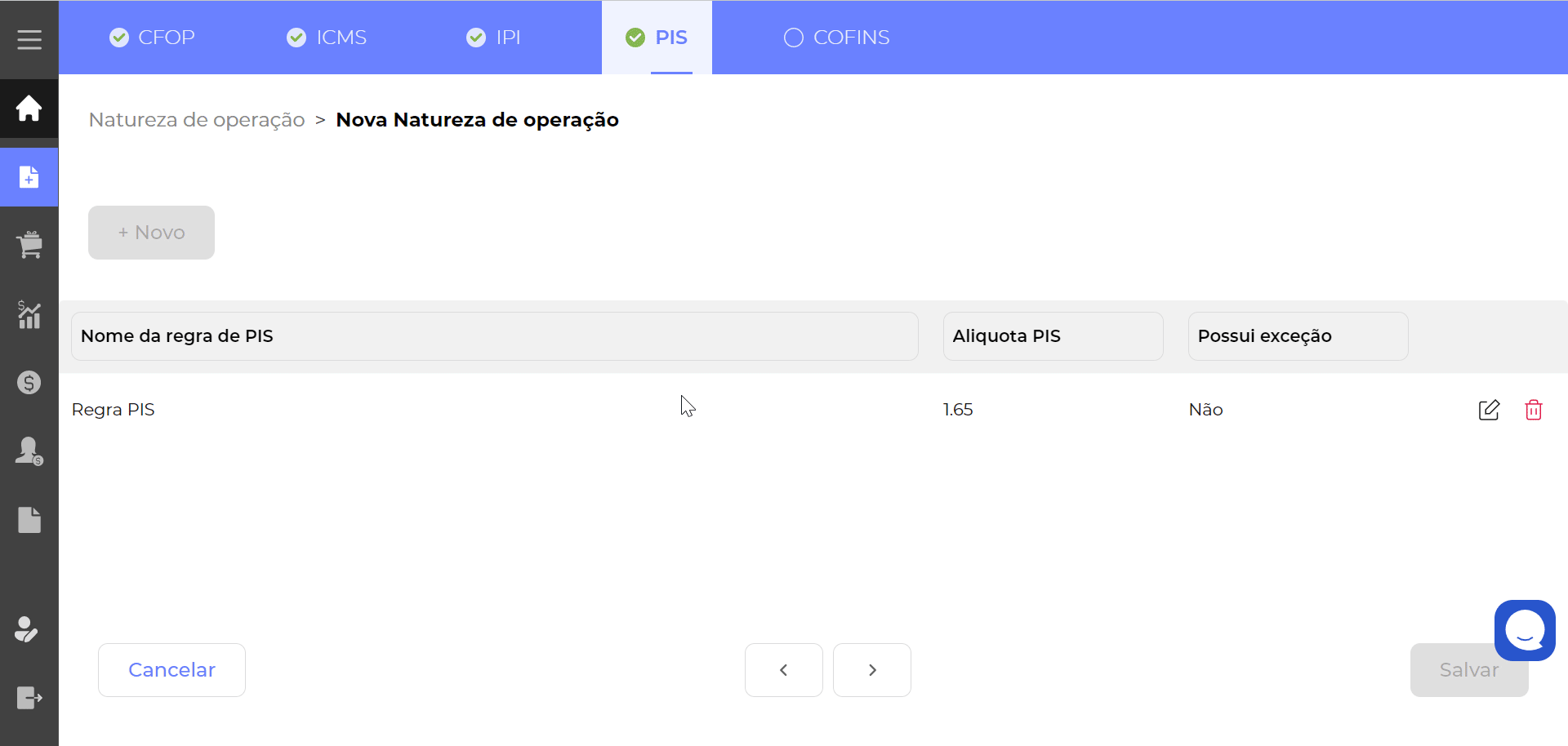Image resolution: width=1568 pixels, height=746 pixels.
Task: Open the COFINS step tab
Action: 836,38
